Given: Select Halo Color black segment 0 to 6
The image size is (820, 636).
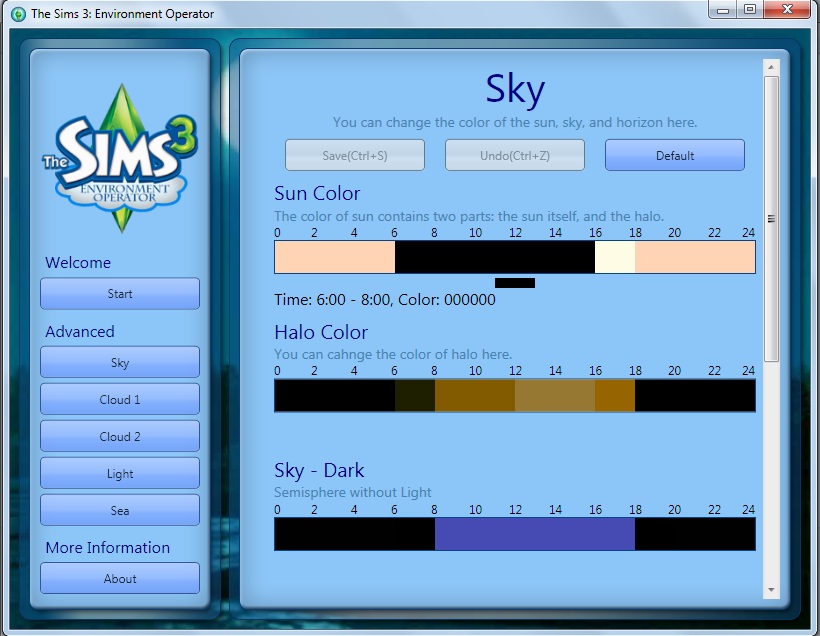Looking at the screenshot, I should pos(335,395).
